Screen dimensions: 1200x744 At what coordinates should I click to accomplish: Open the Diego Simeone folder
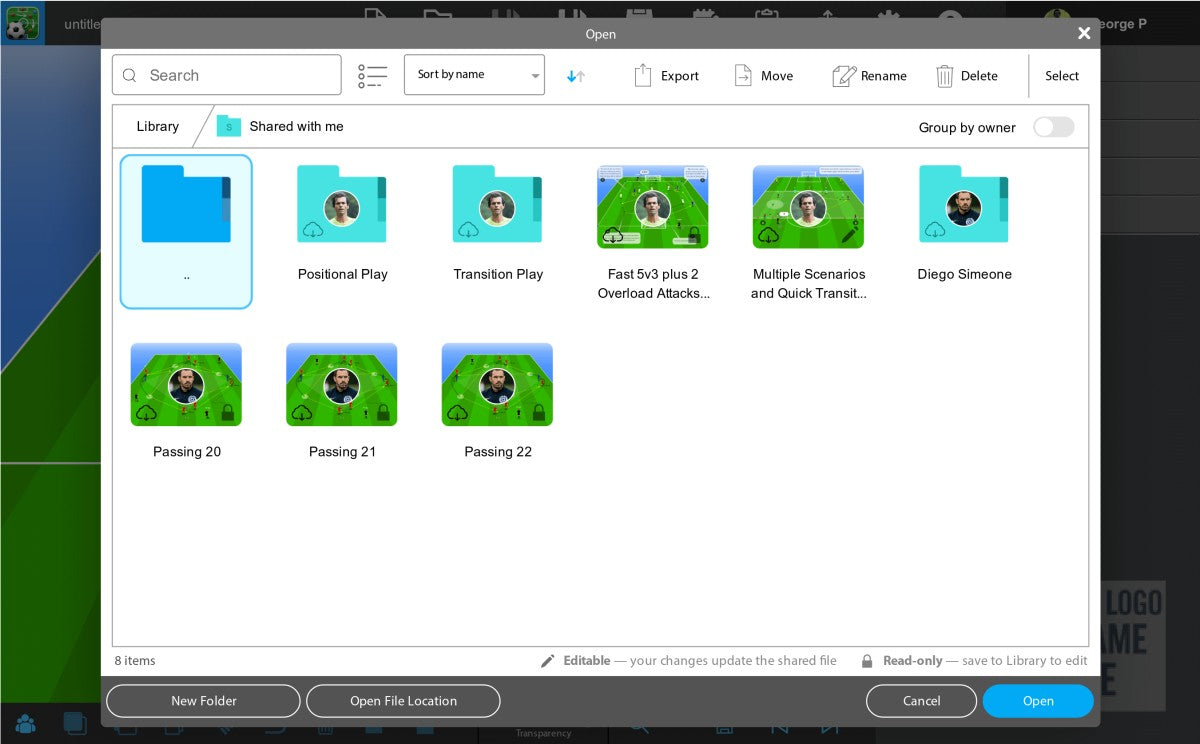point(964,207)
